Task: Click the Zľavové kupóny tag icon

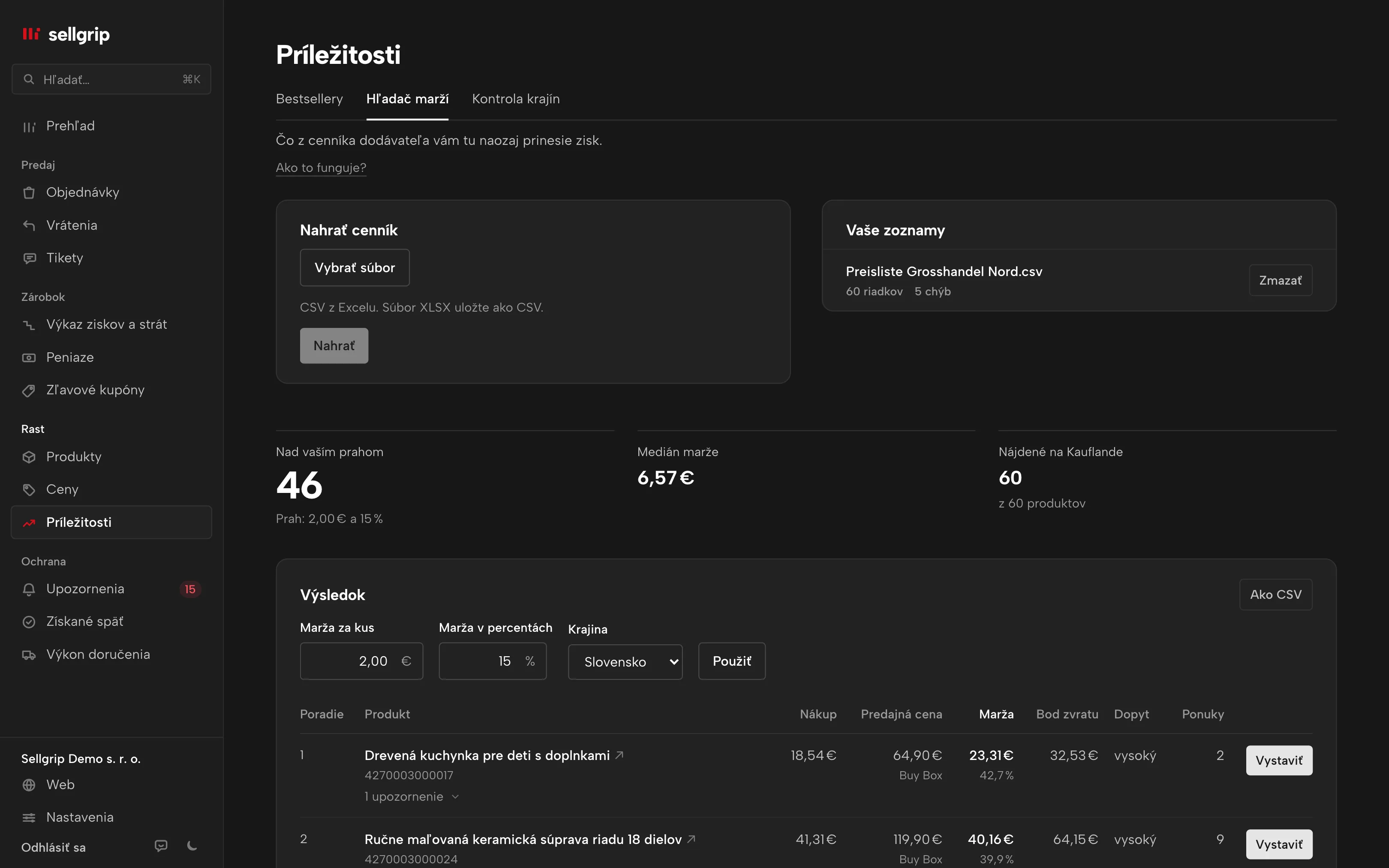Action: click(x=29, y=390)
